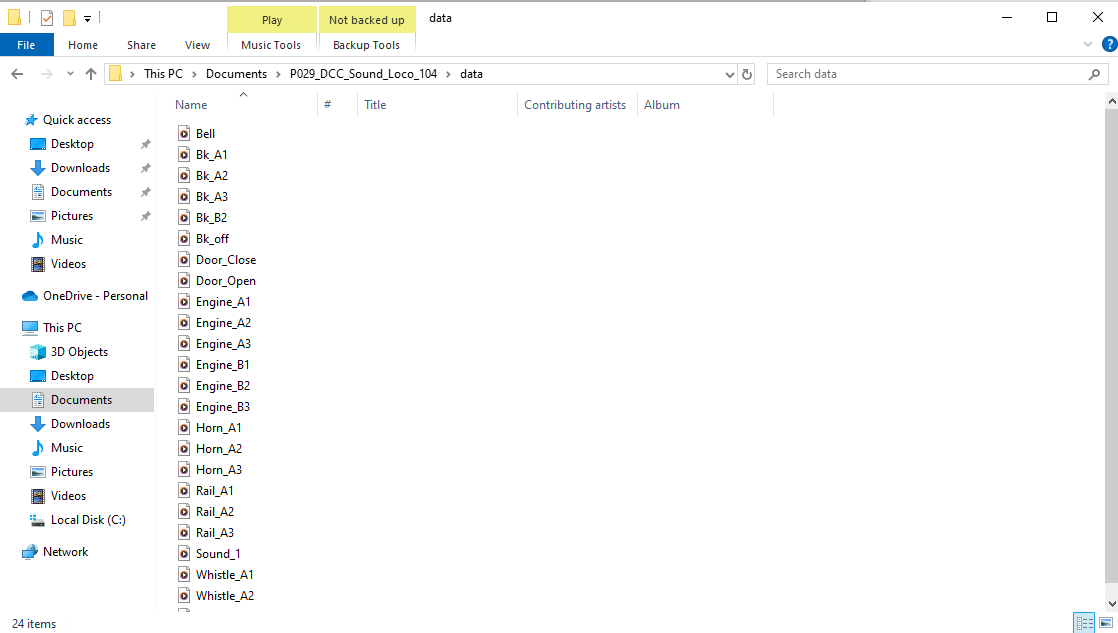Viewport: 1118px width, 633px height.
Task: Click chevron after P029_DCC_Sound_Loco_104 breadcrumb
Action: pyautogui.click(x=448, y=74)
